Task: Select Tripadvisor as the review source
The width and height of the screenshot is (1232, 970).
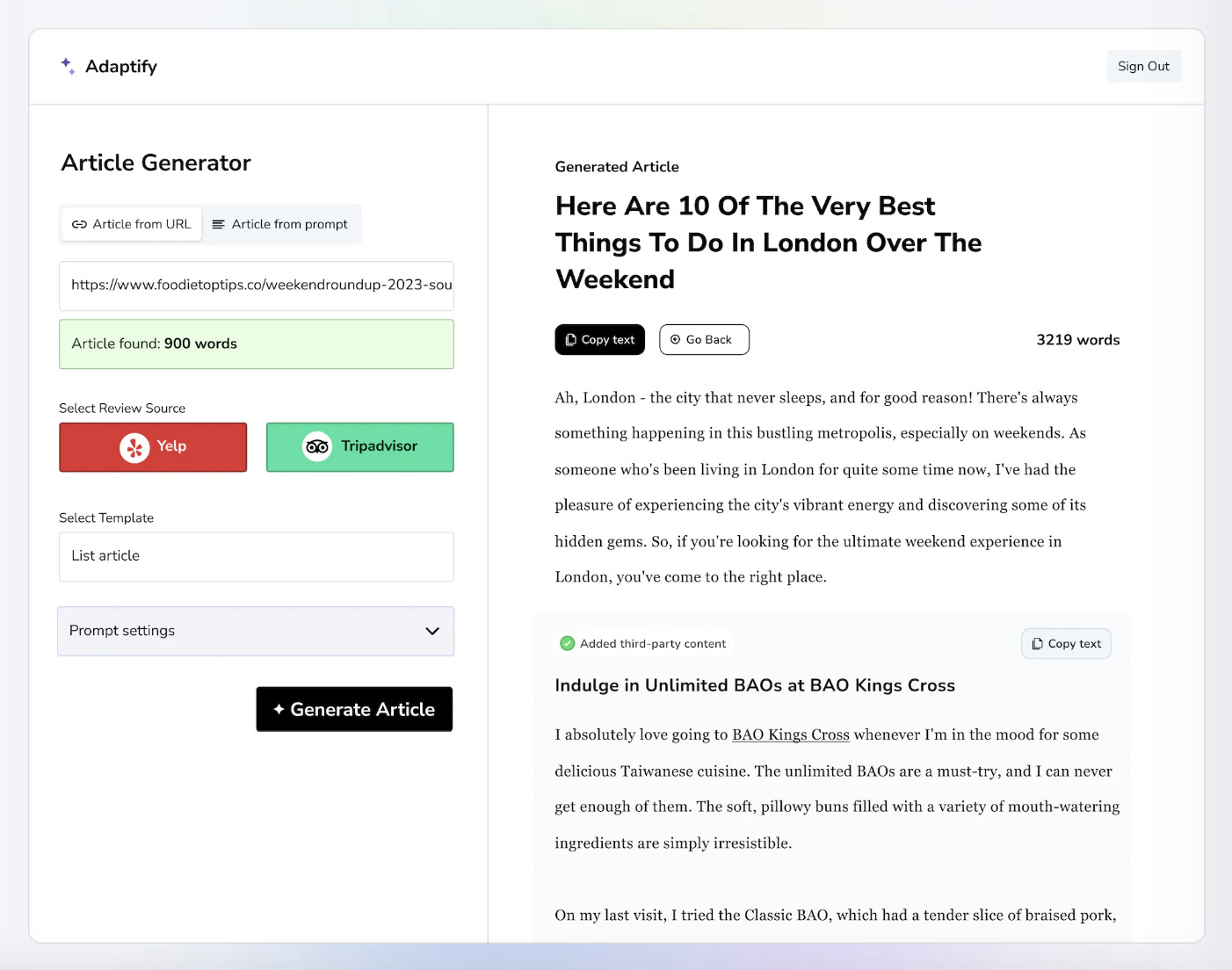Action: pos(359,447)
